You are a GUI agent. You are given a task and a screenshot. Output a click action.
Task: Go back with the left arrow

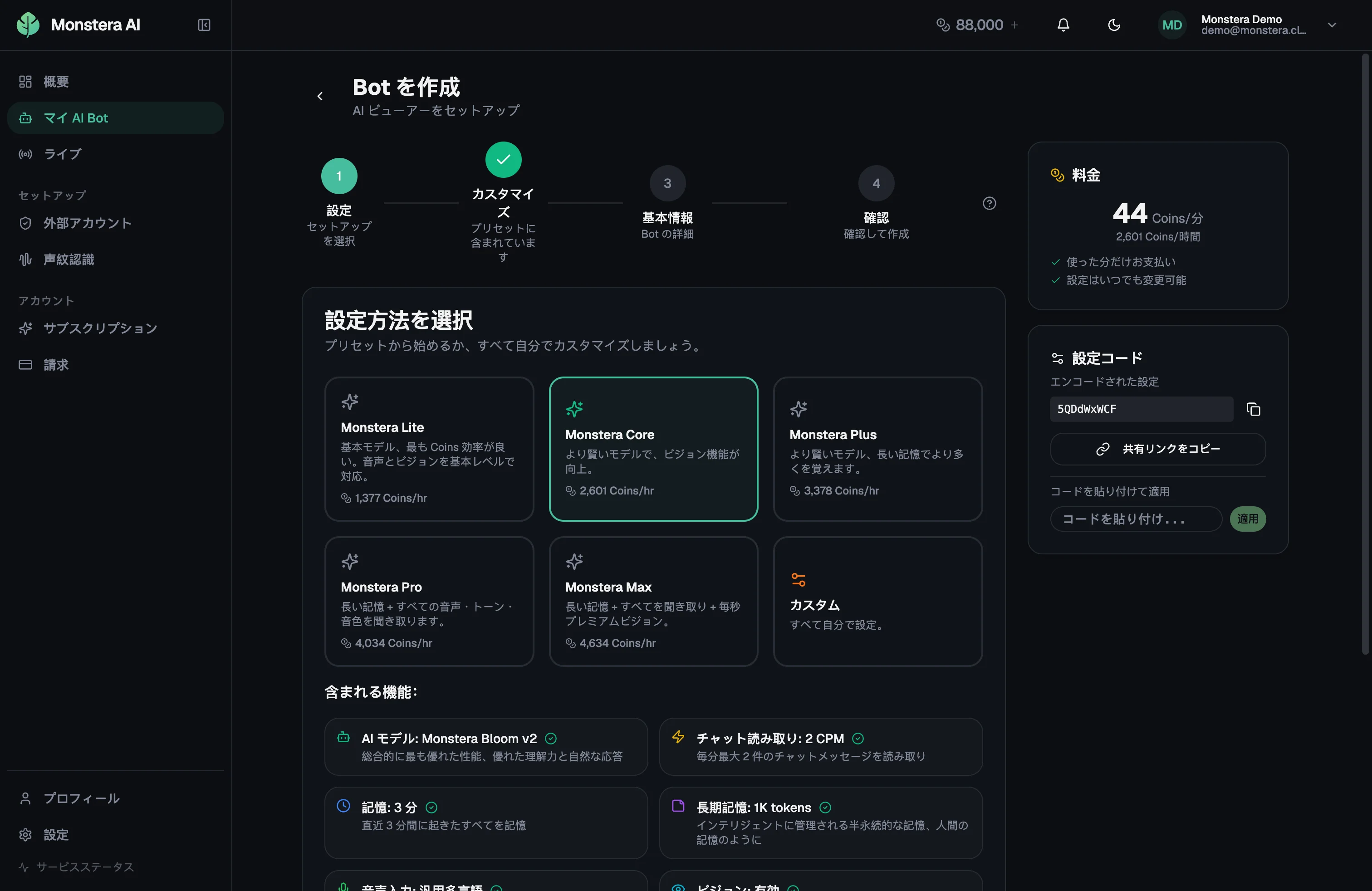[x=320, y=96]
